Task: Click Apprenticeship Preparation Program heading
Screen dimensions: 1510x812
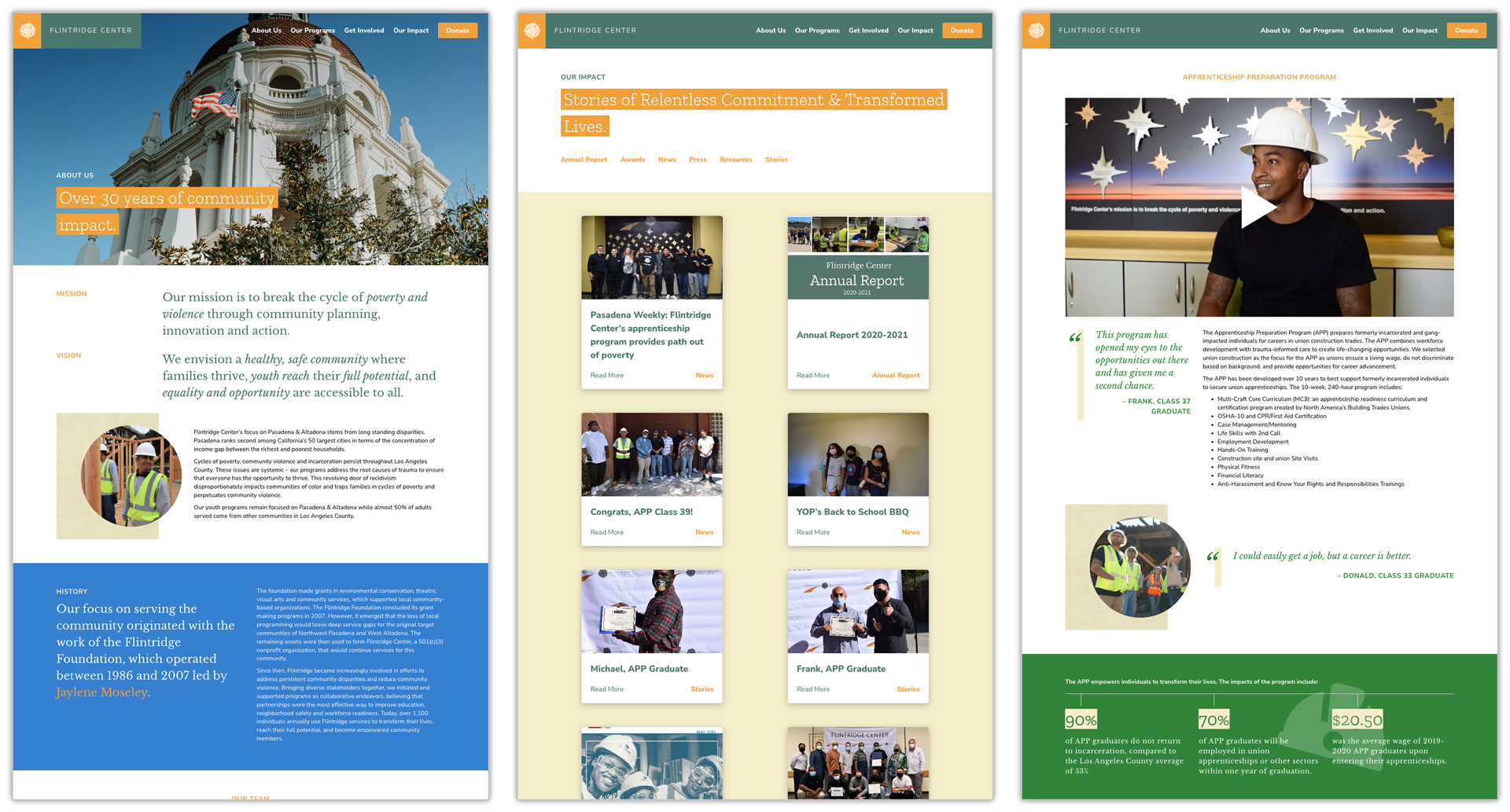Action: (1259, 77)
